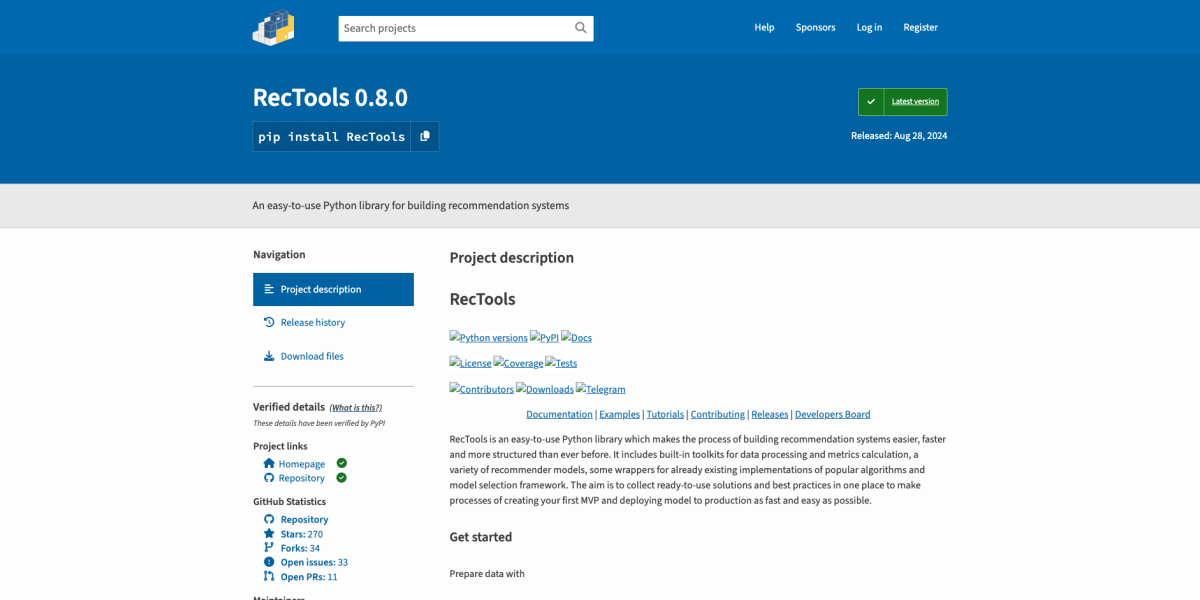Image resolution: width=1200 pixels, height=600 pixels.
Task: Open the Help menu item
Action: (764, 27)
